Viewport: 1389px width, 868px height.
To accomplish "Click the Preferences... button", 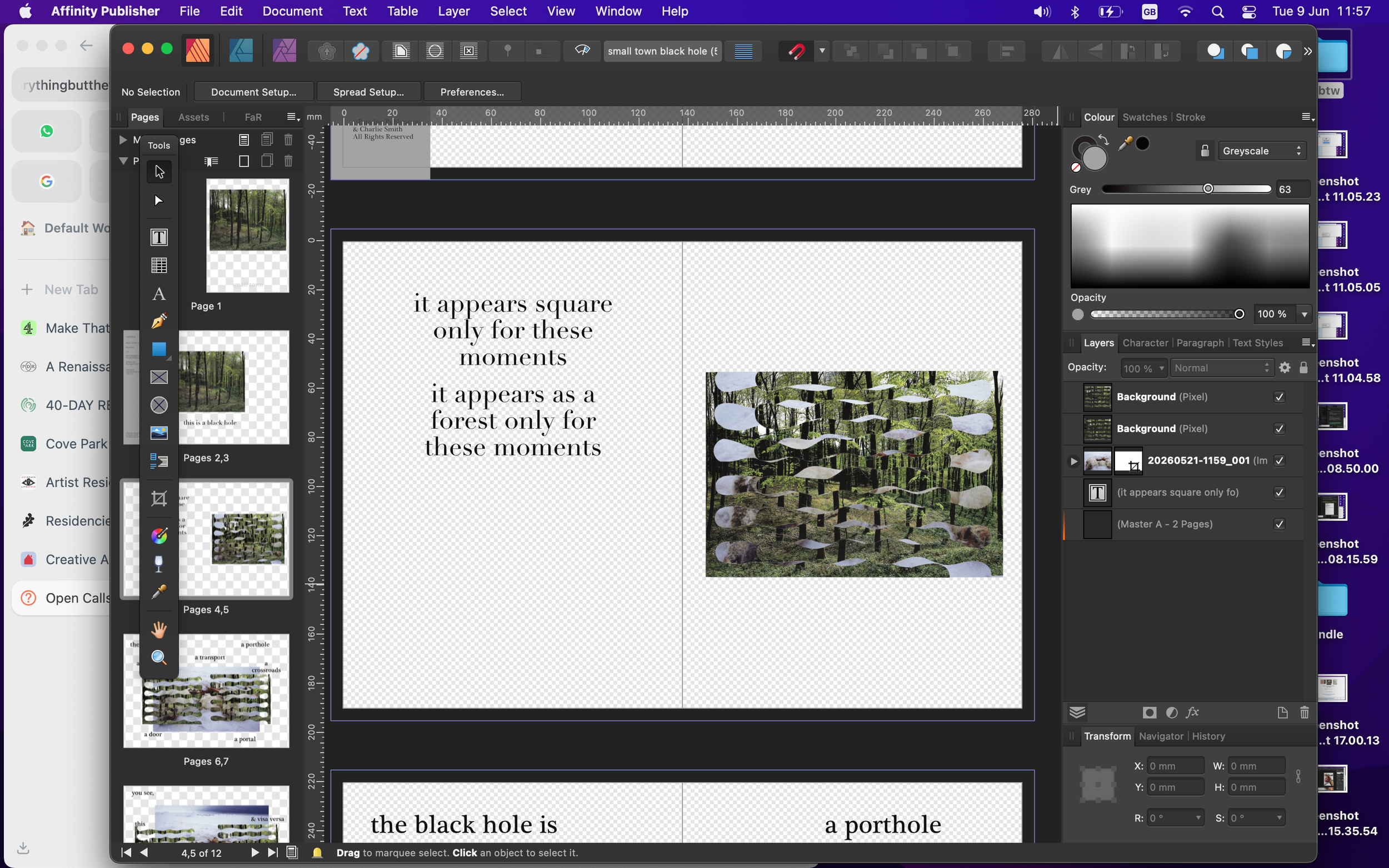I will click(x=472, y=92).
